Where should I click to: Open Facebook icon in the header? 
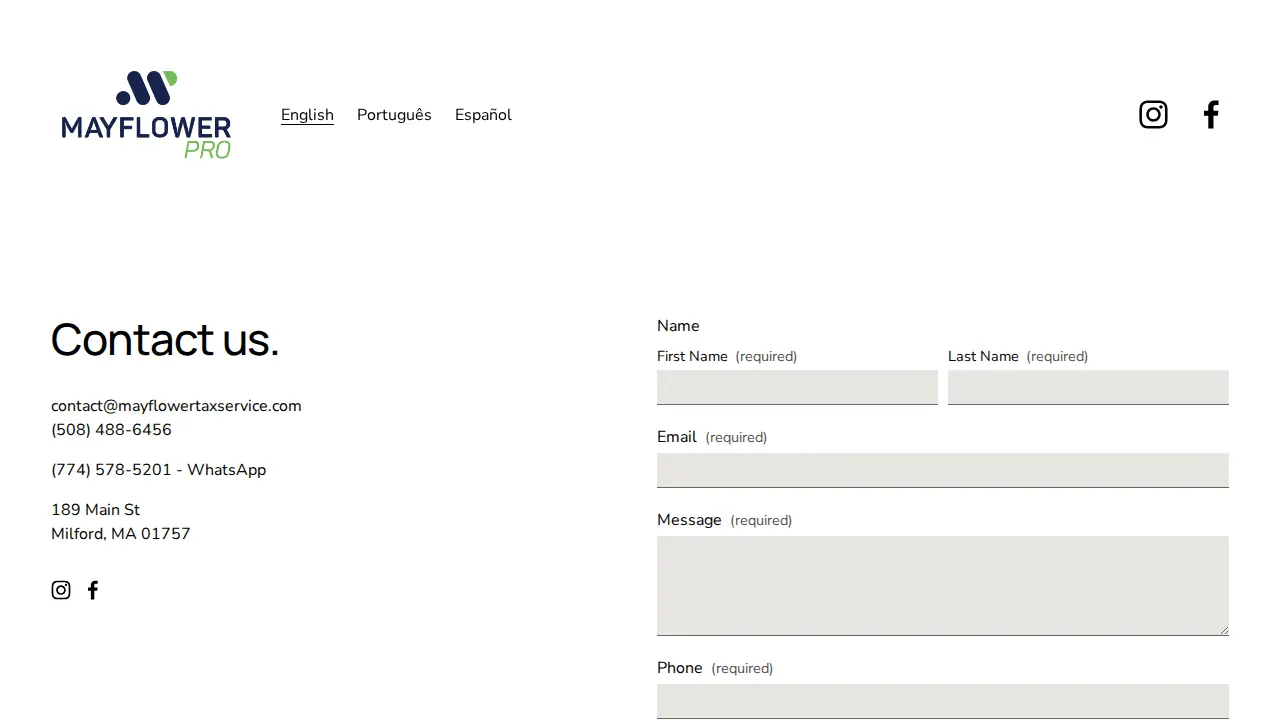[x=1211, y=115]
